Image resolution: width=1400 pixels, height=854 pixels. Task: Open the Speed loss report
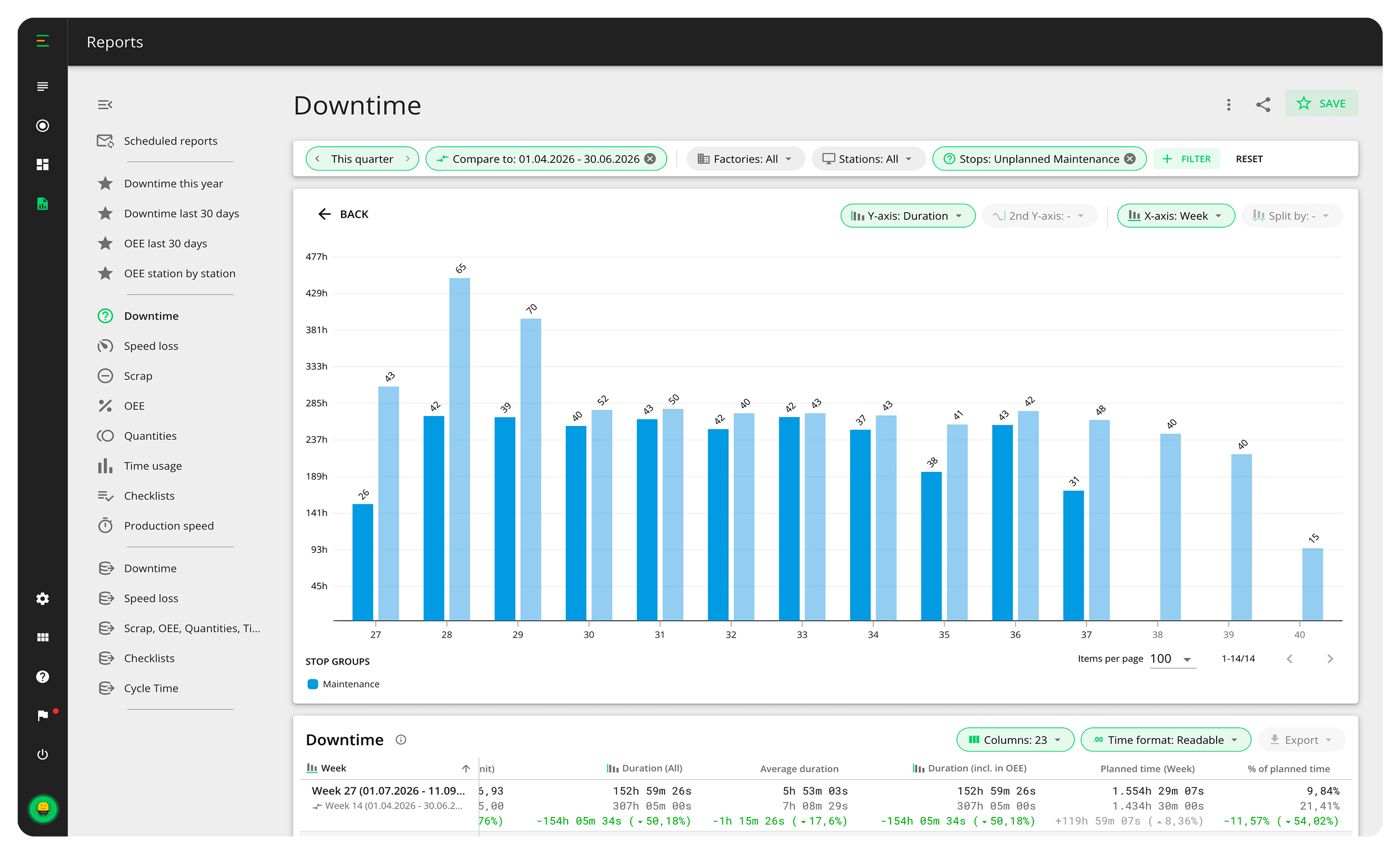click(x=151, y=346)
